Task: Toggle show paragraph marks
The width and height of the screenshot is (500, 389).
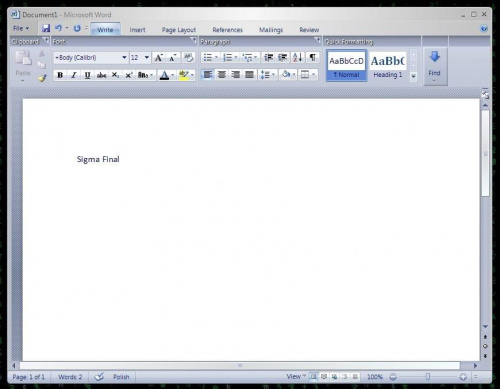Action: pyautogui.click(x=312, y=57)
